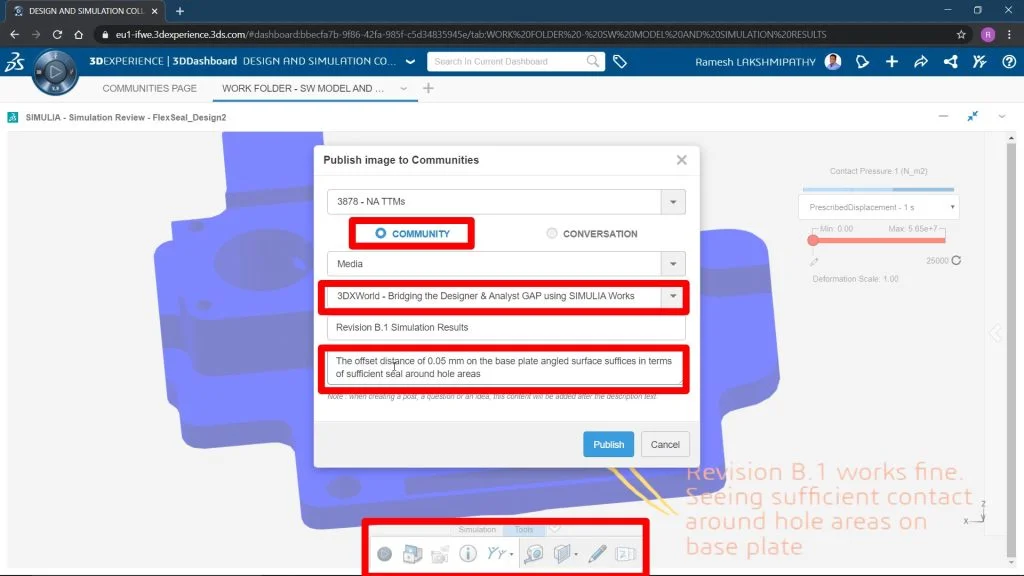
Task: Click the Publish button
Action: (608, 444)
